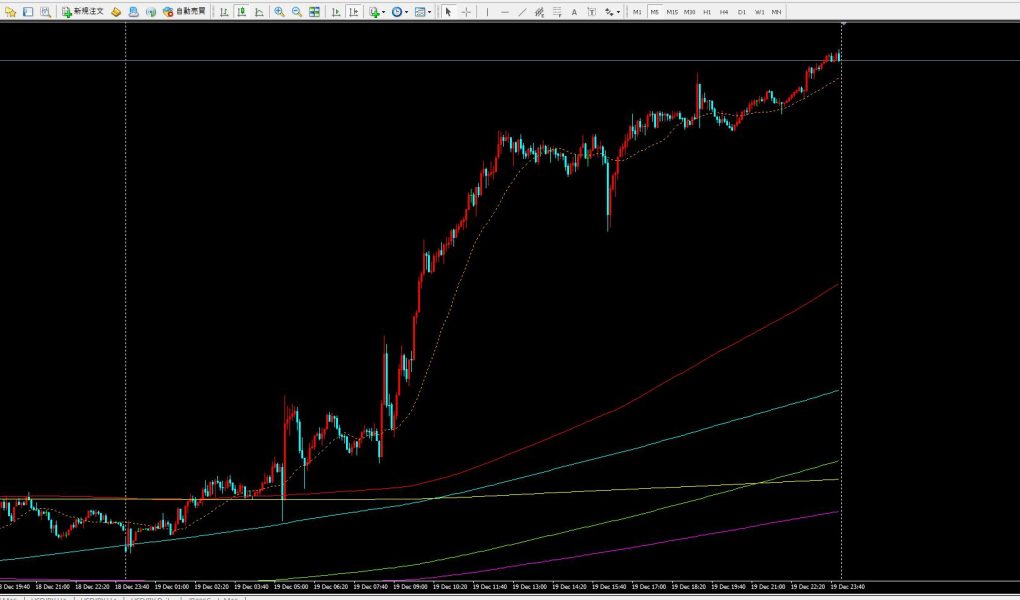1020x600 pixels.
Task: Pick the horizontal line drawing tool
Action: click(504, 12)
